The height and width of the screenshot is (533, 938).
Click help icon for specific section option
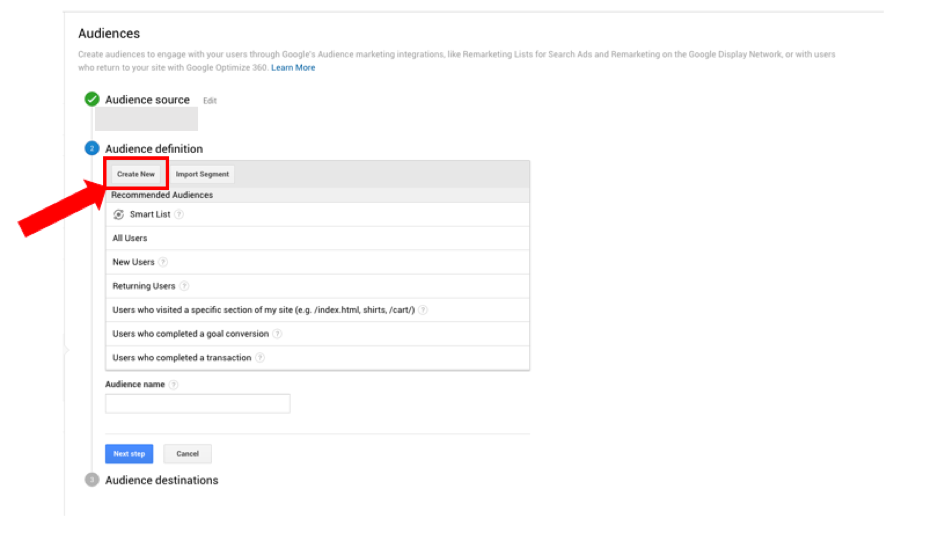424,310
